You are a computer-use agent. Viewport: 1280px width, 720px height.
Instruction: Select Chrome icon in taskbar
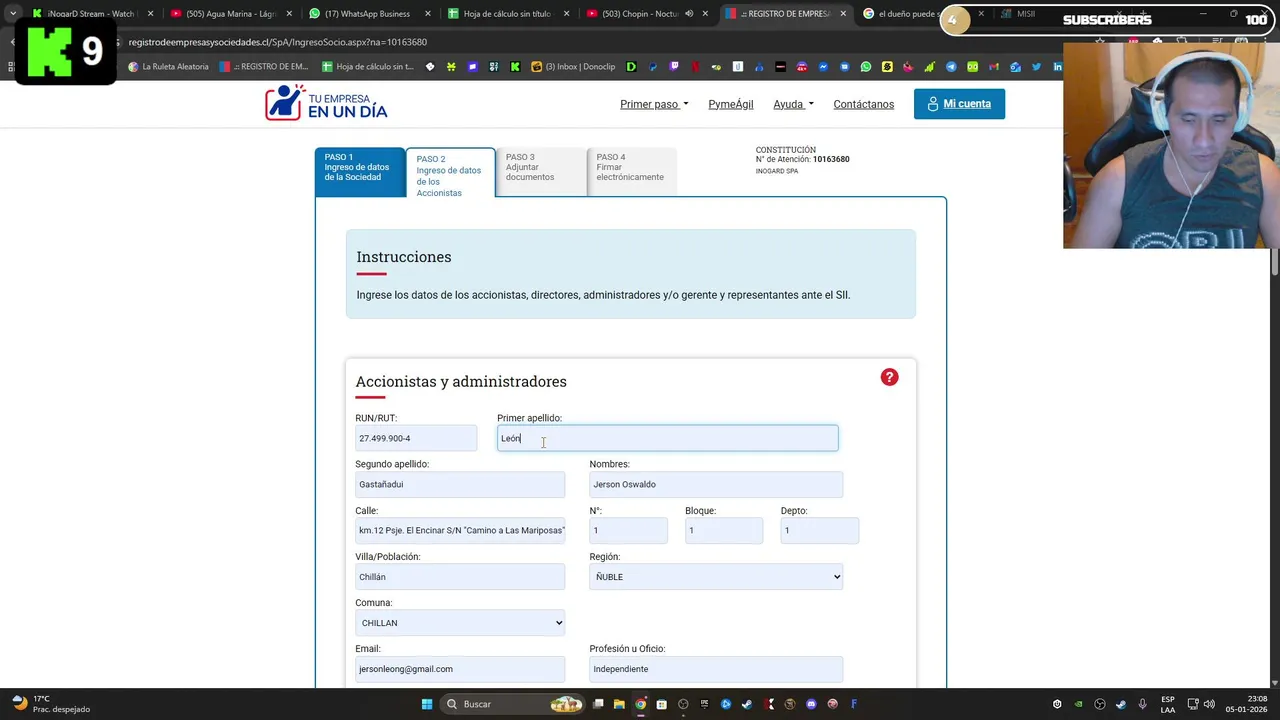tap(640, 704)
